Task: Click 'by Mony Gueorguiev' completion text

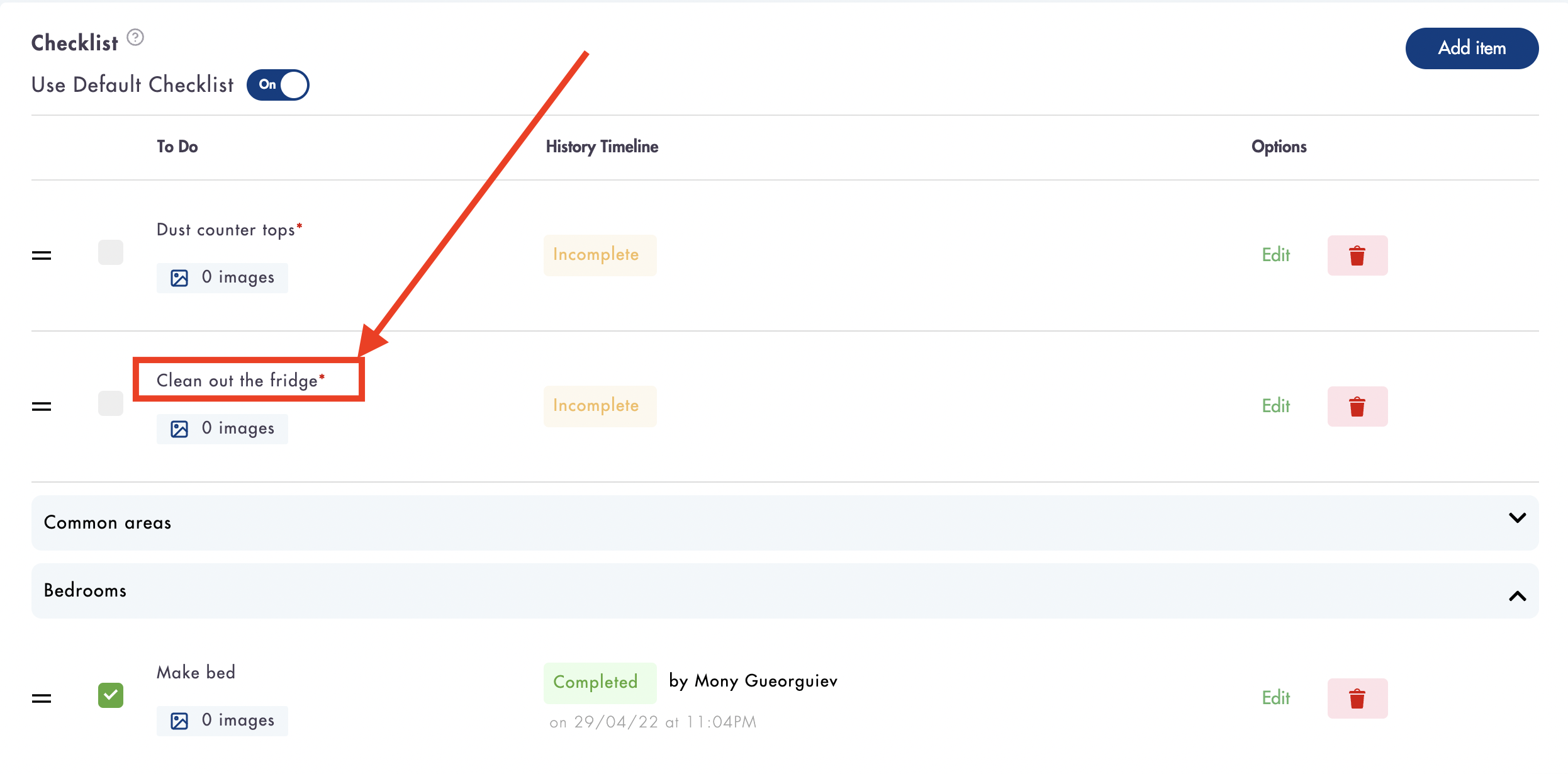Action: (x=753, y=681)
